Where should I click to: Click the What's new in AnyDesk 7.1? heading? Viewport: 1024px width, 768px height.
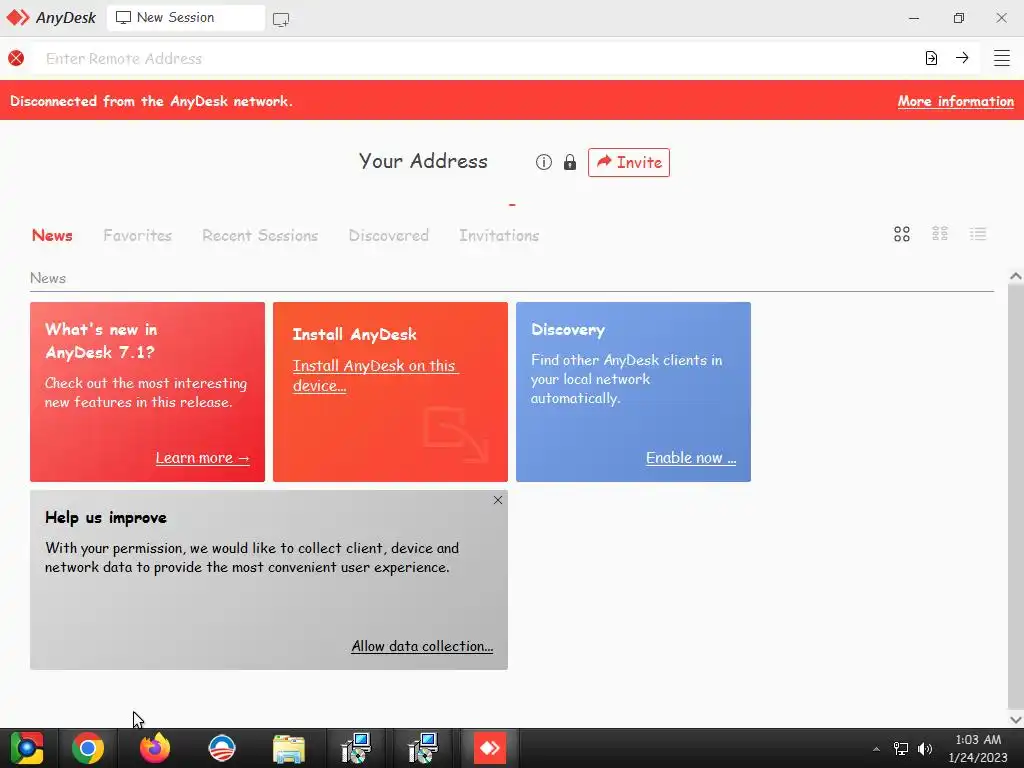[x=101, y=341]
